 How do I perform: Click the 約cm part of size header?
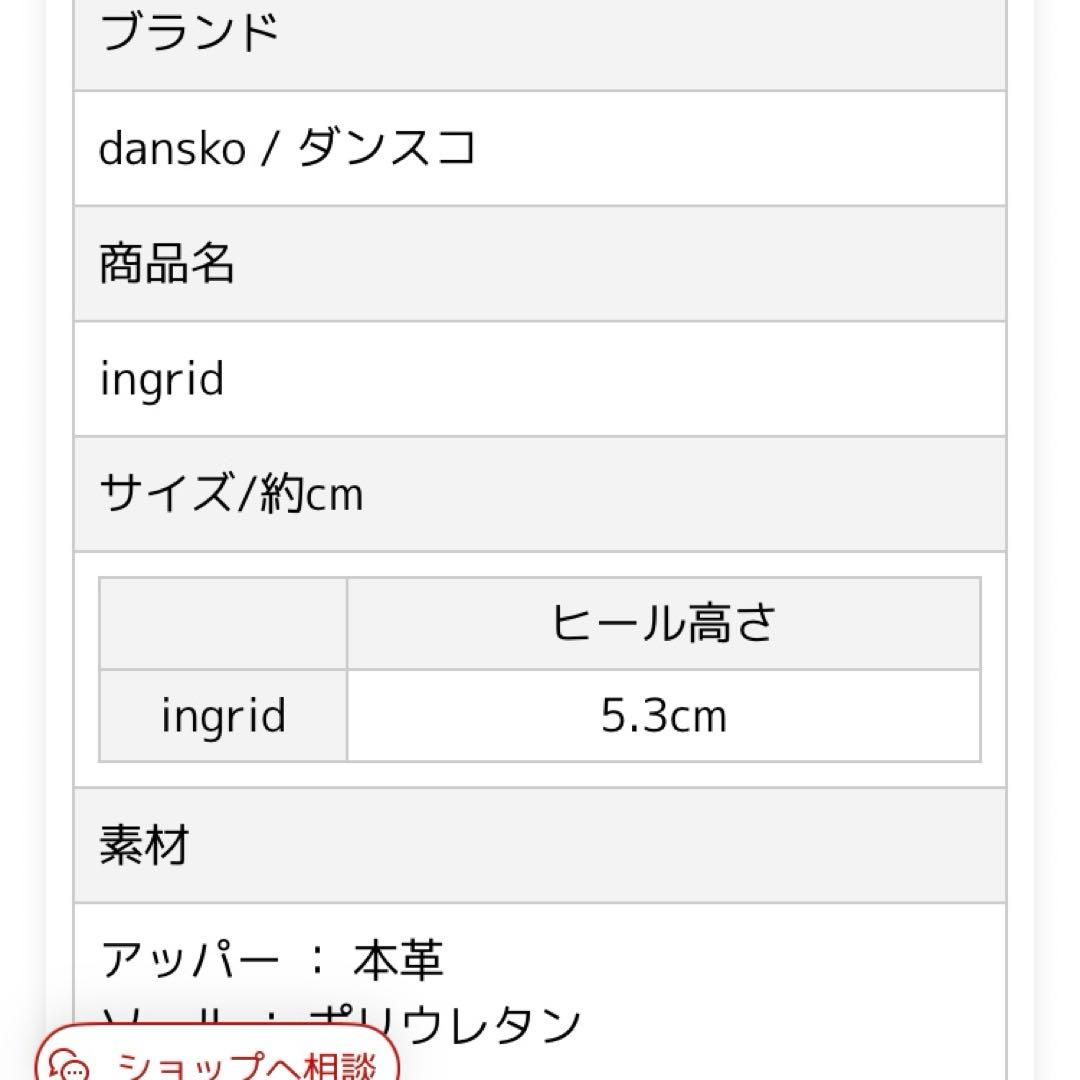point(311,494)
